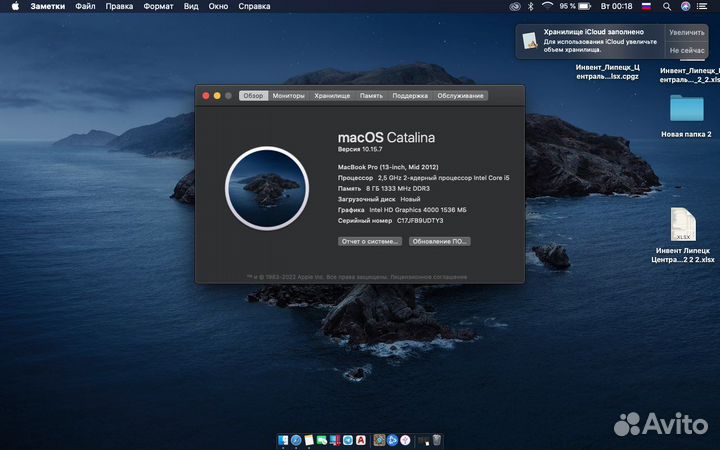Activate the Siri icon in menu bar
The height and width of the screenshot is (450, 720).
pos(685,6)
